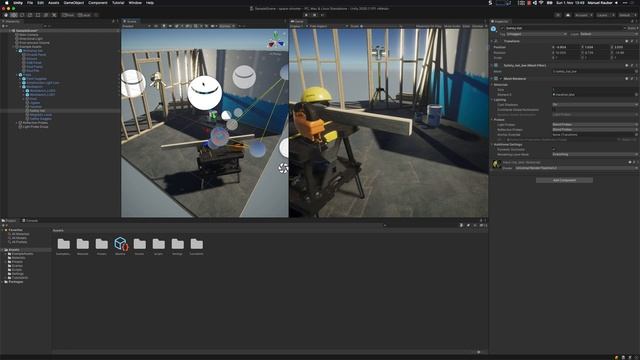Open the Tag dropdown
Viewport: 640px width, 360px height.
[x=537, y=34]
